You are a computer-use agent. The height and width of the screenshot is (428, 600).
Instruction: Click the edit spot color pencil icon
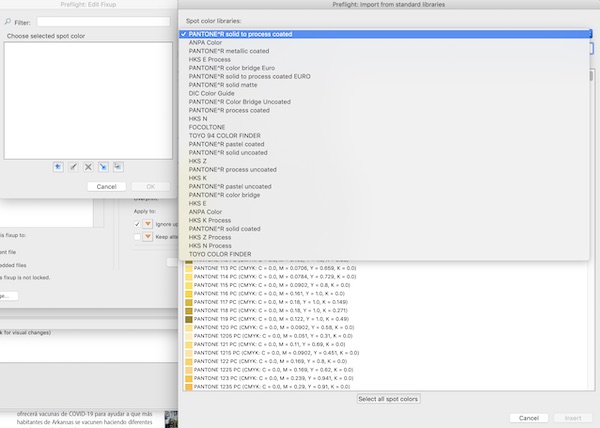pos(73,167)
